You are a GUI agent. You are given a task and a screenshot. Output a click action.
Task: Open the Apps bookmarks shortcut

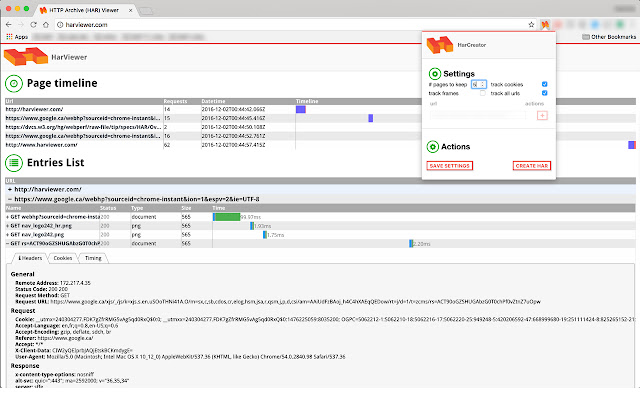click(14, 36)
